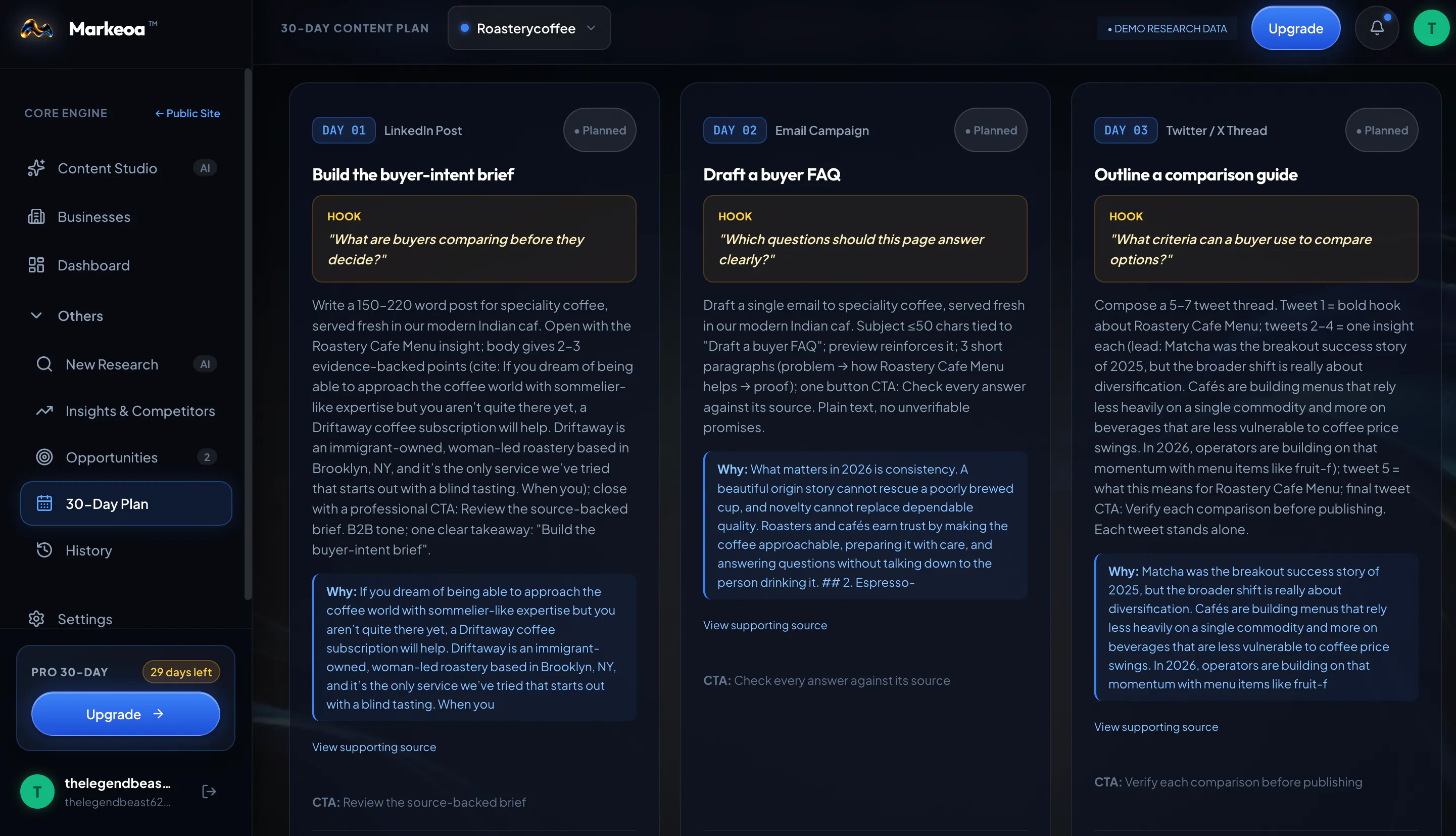This screenshot has width=1456, height=836.
Task: Click the Markeoa logo icon
Action: click(37, 28)
